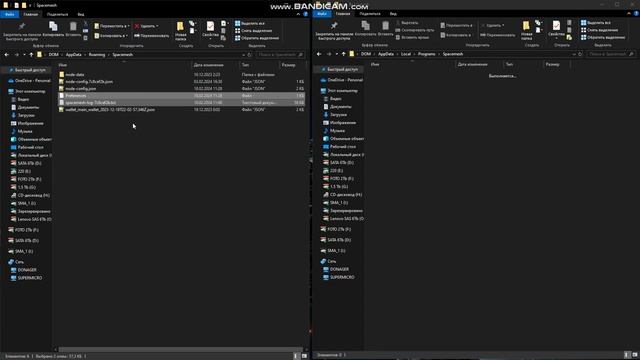The image size is (640, 360).
Task: Go up one folder in left Roaming window
Action: coord(31,55)
